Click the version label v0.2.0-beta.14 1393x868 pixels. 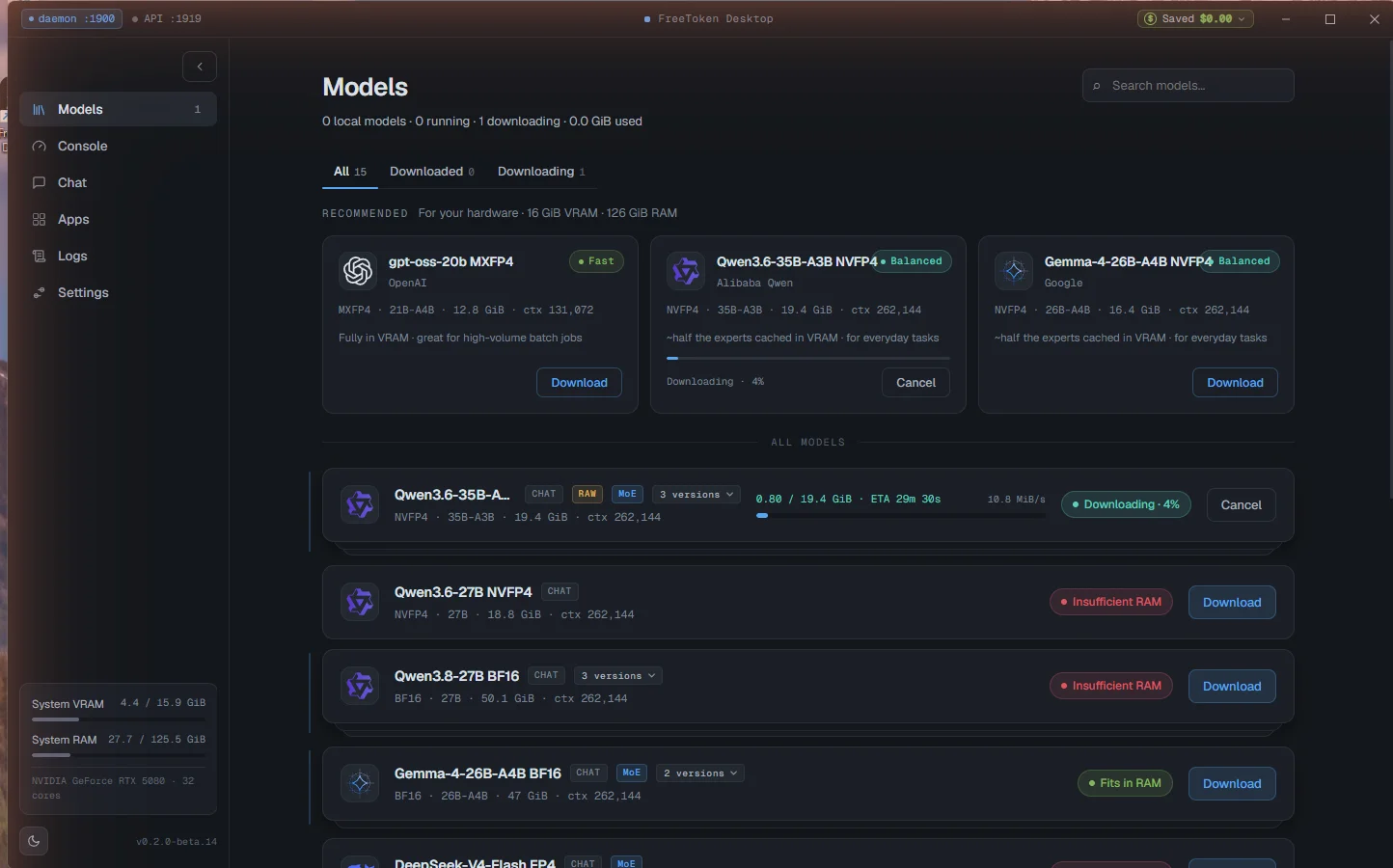(177, 842)
